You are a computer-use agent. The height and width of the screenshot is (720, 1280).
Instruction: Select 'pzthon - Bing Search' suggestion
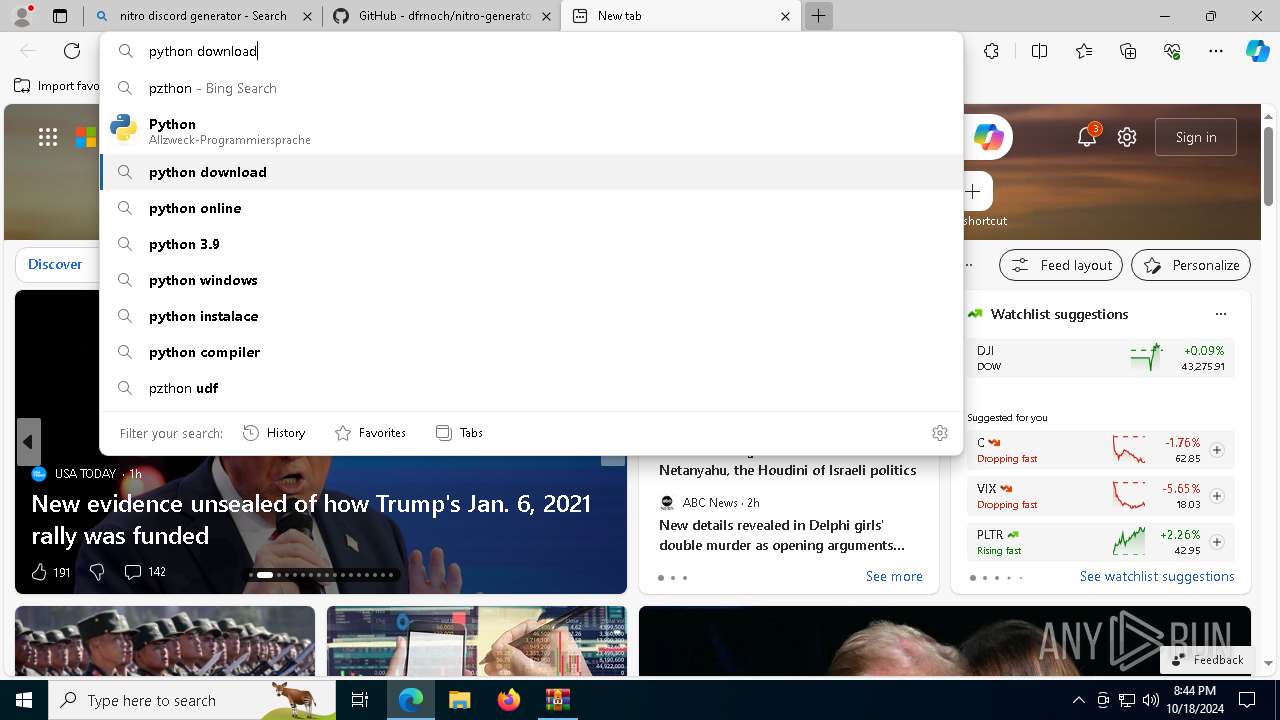531,88
